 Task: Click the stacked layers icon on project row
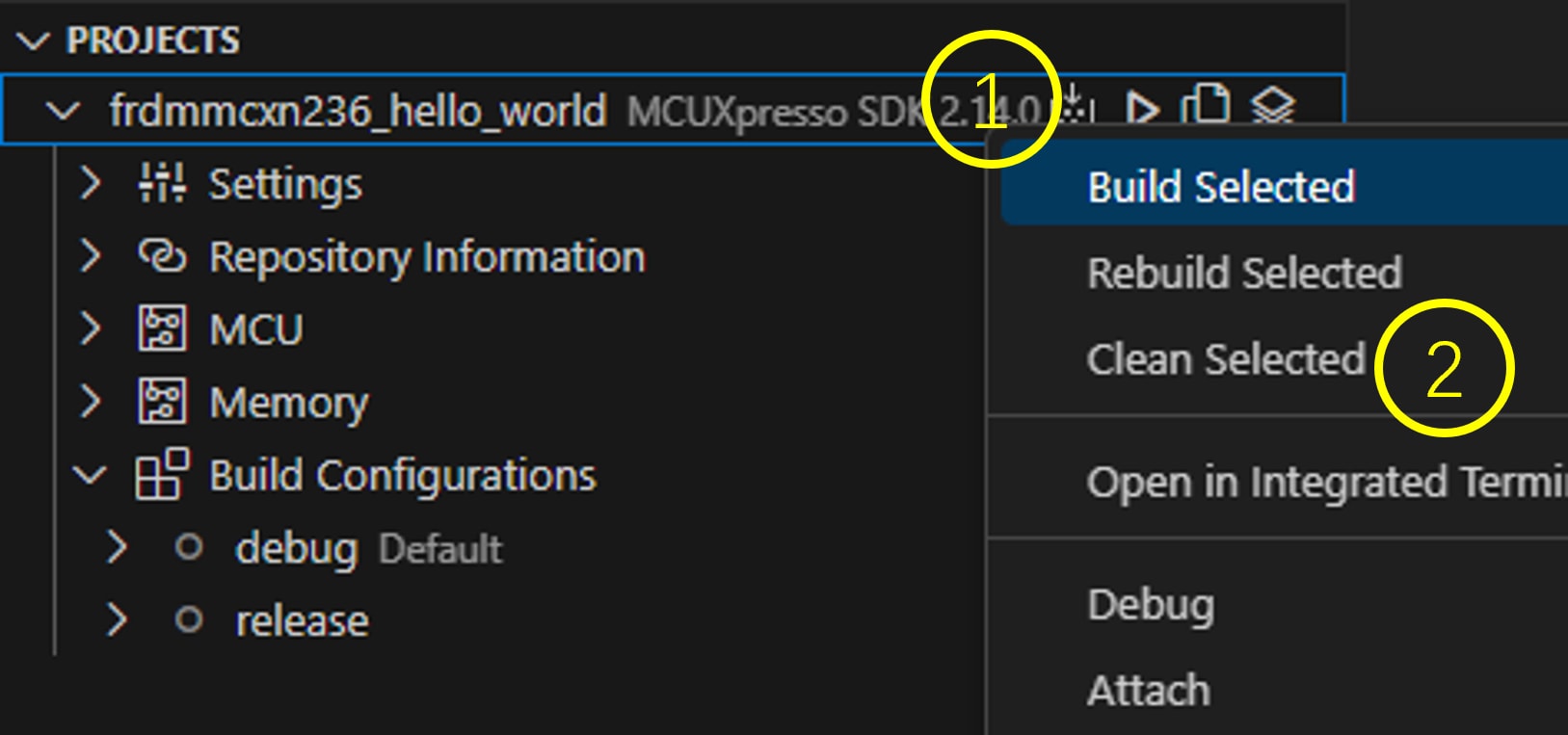(1272, 106)
